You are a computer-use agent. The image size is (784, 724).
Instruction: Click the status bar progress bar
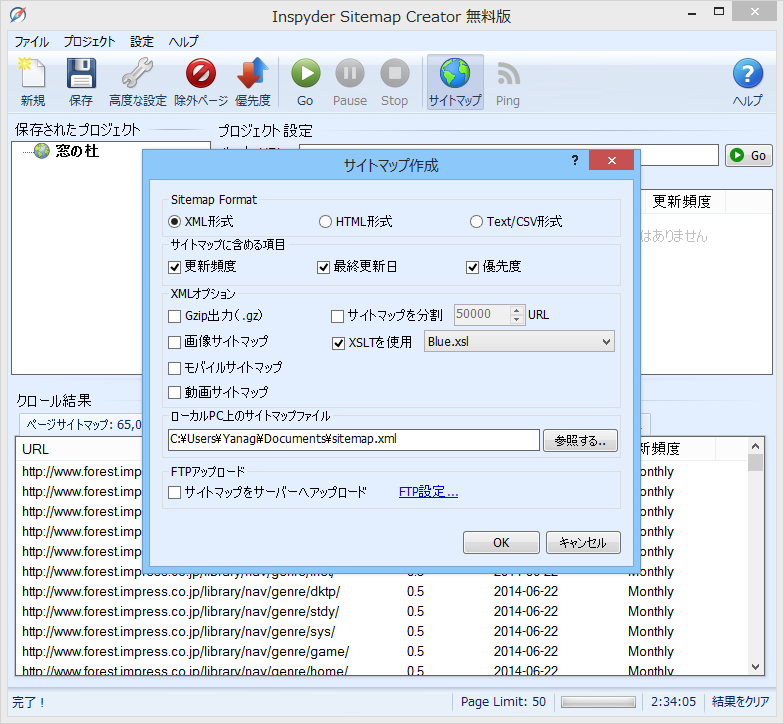598,702
